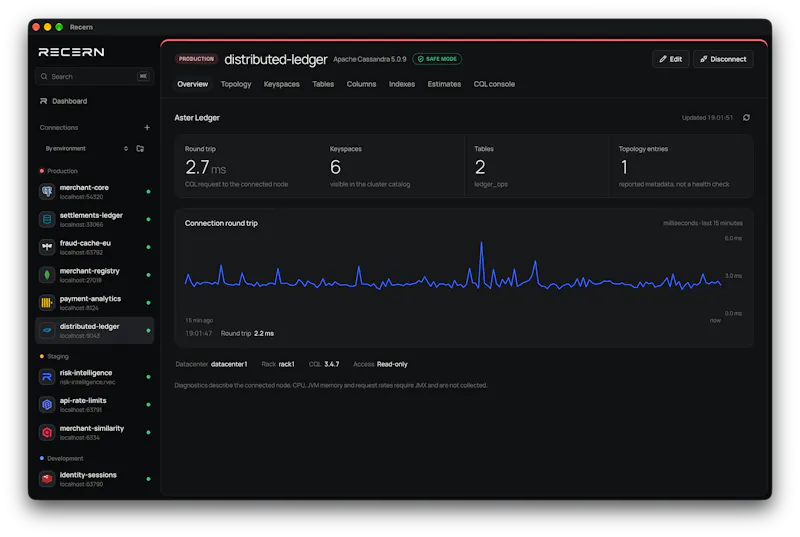The width and height of the screenshot is (800, 537).
Task: Click the highest spike in the round trip chart
Action: point(481,243)
